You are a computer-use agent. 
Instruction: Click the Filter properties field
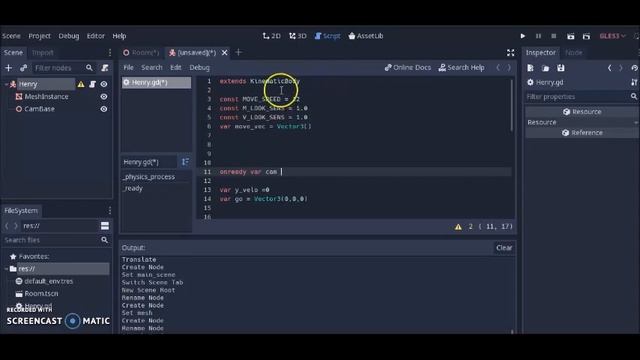click(577, 97)
